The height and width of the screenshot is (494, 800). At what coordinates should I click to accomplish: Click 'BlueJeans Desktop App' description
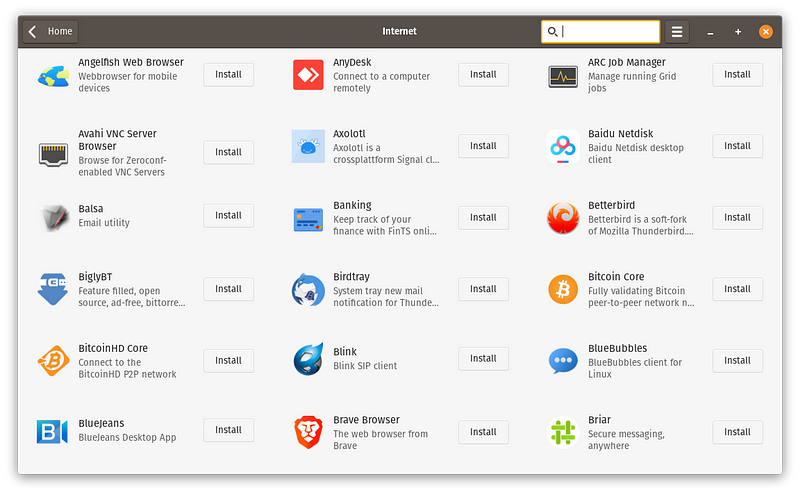127,437
